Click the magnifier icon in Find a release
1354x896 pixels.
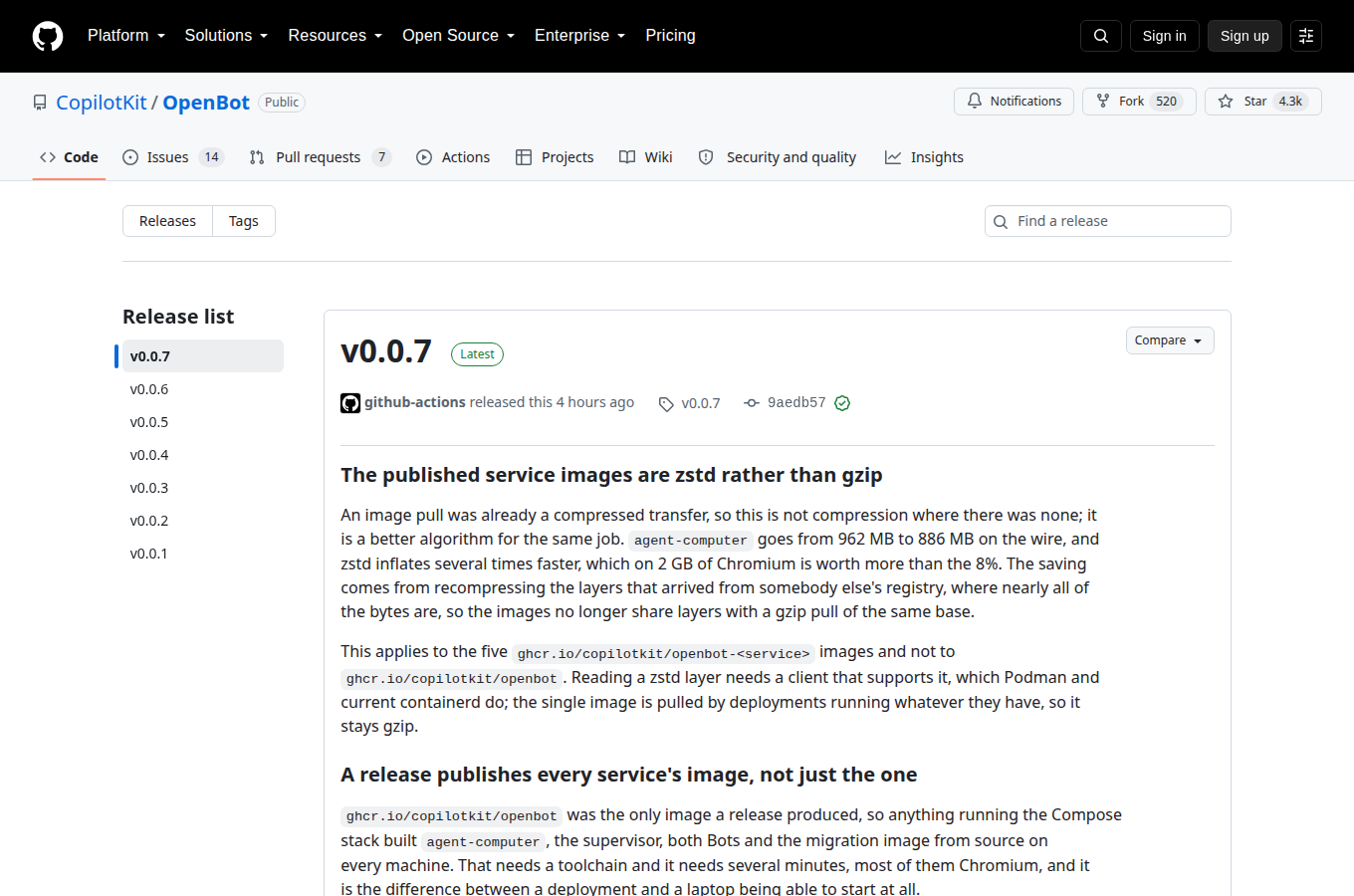[1001, 222]
